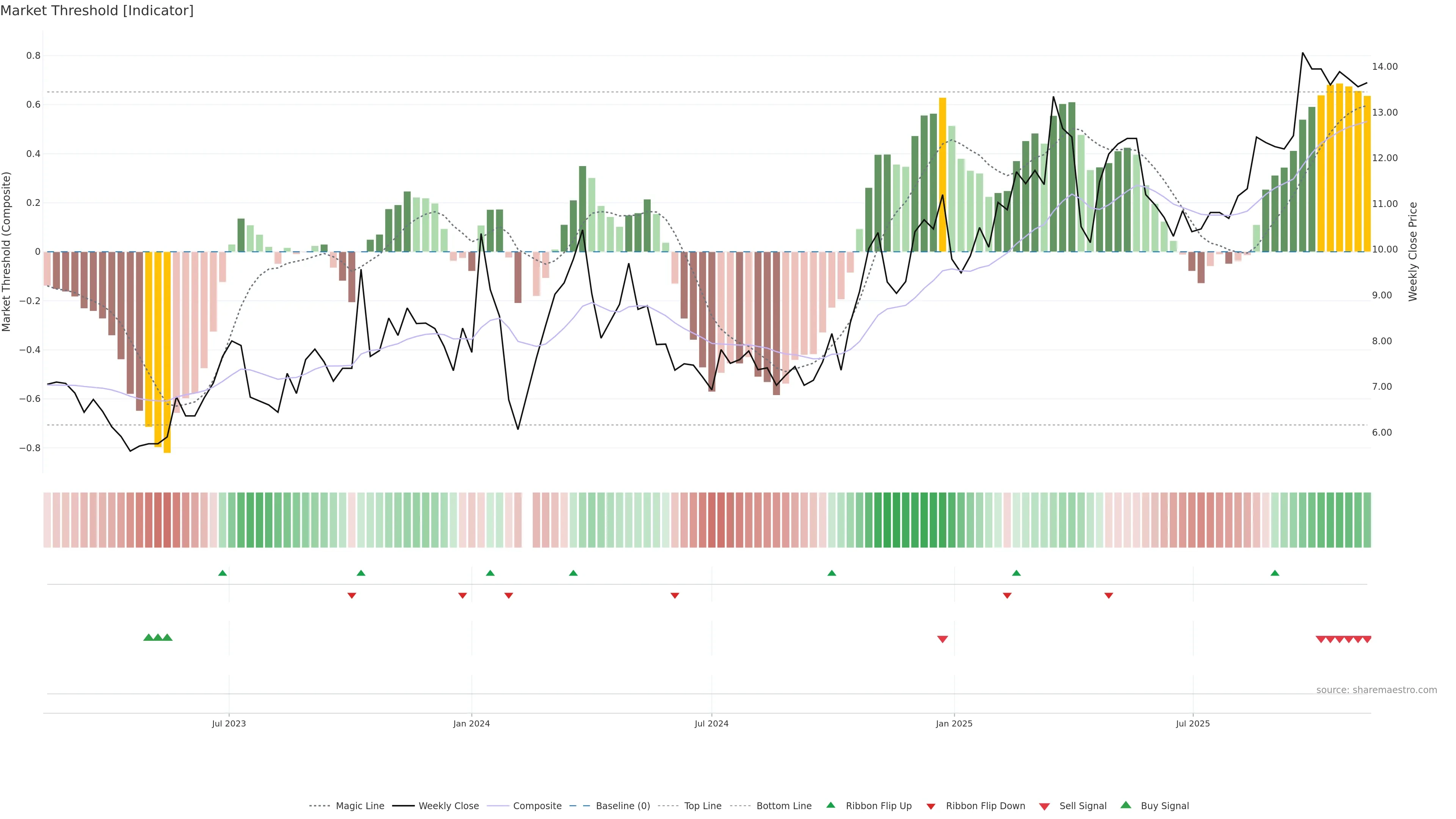
Task: Click the Weekly Close Price axis title
Action: 1413,251
